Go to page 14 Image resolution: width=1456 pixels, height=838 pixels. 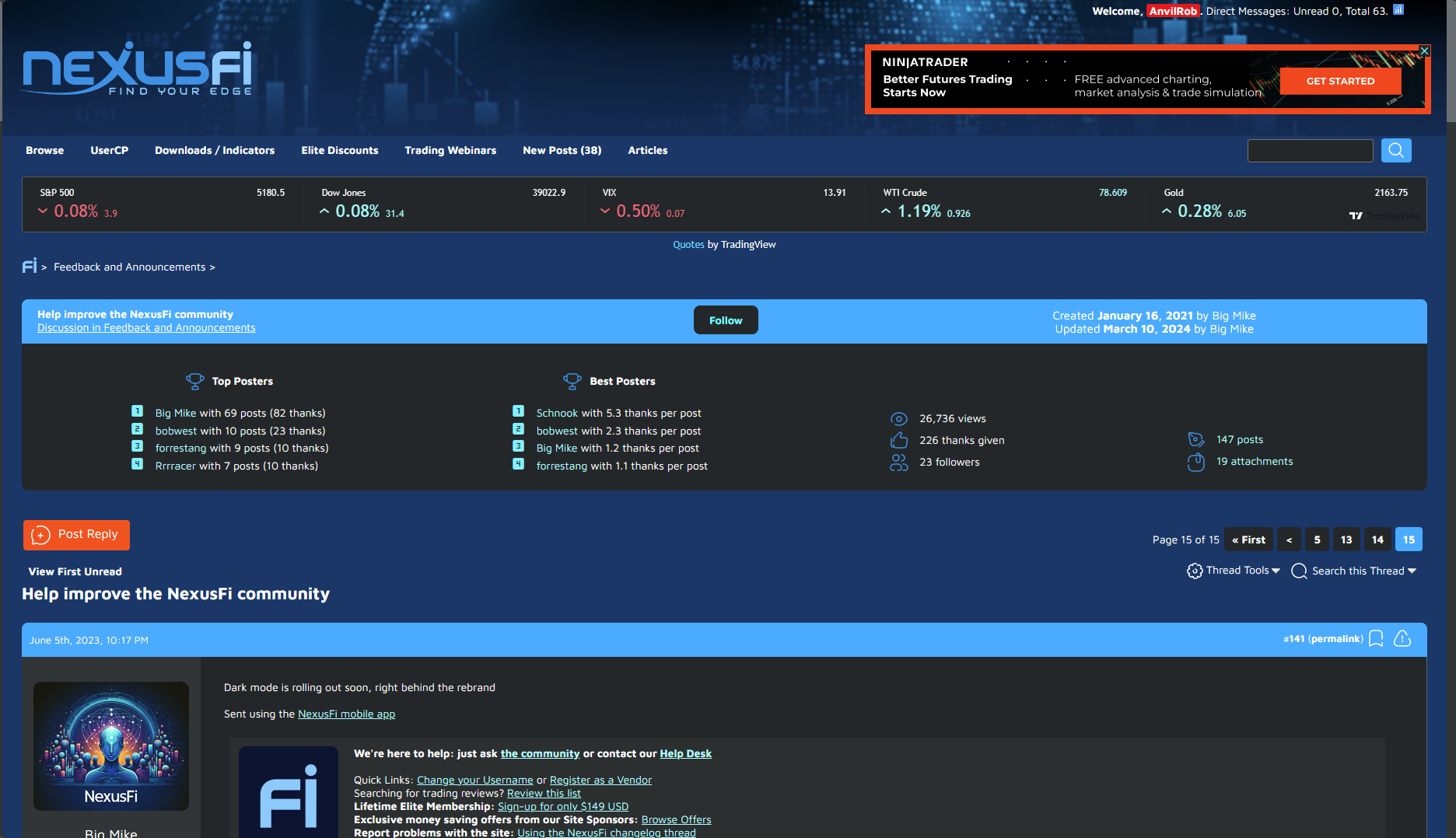click(x=1377, y=539)
